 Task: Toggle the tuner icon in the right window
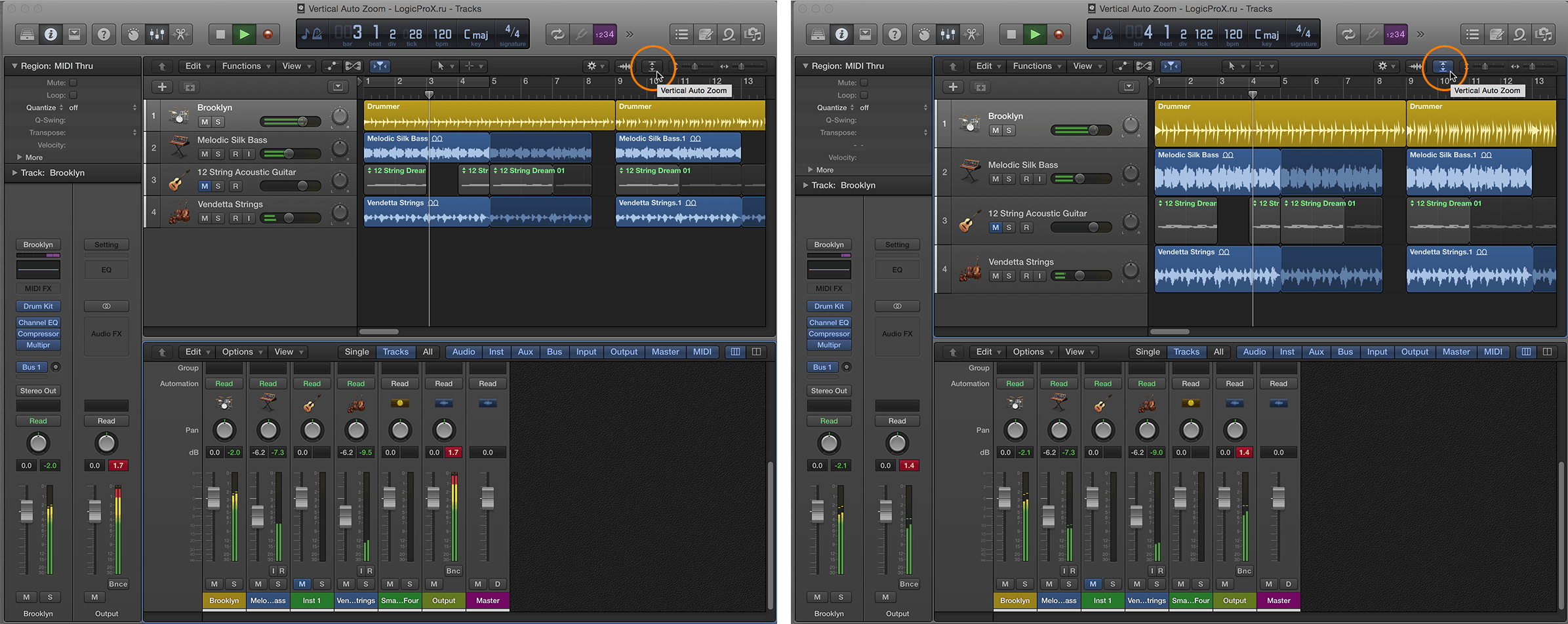(x=1371, y=34)
